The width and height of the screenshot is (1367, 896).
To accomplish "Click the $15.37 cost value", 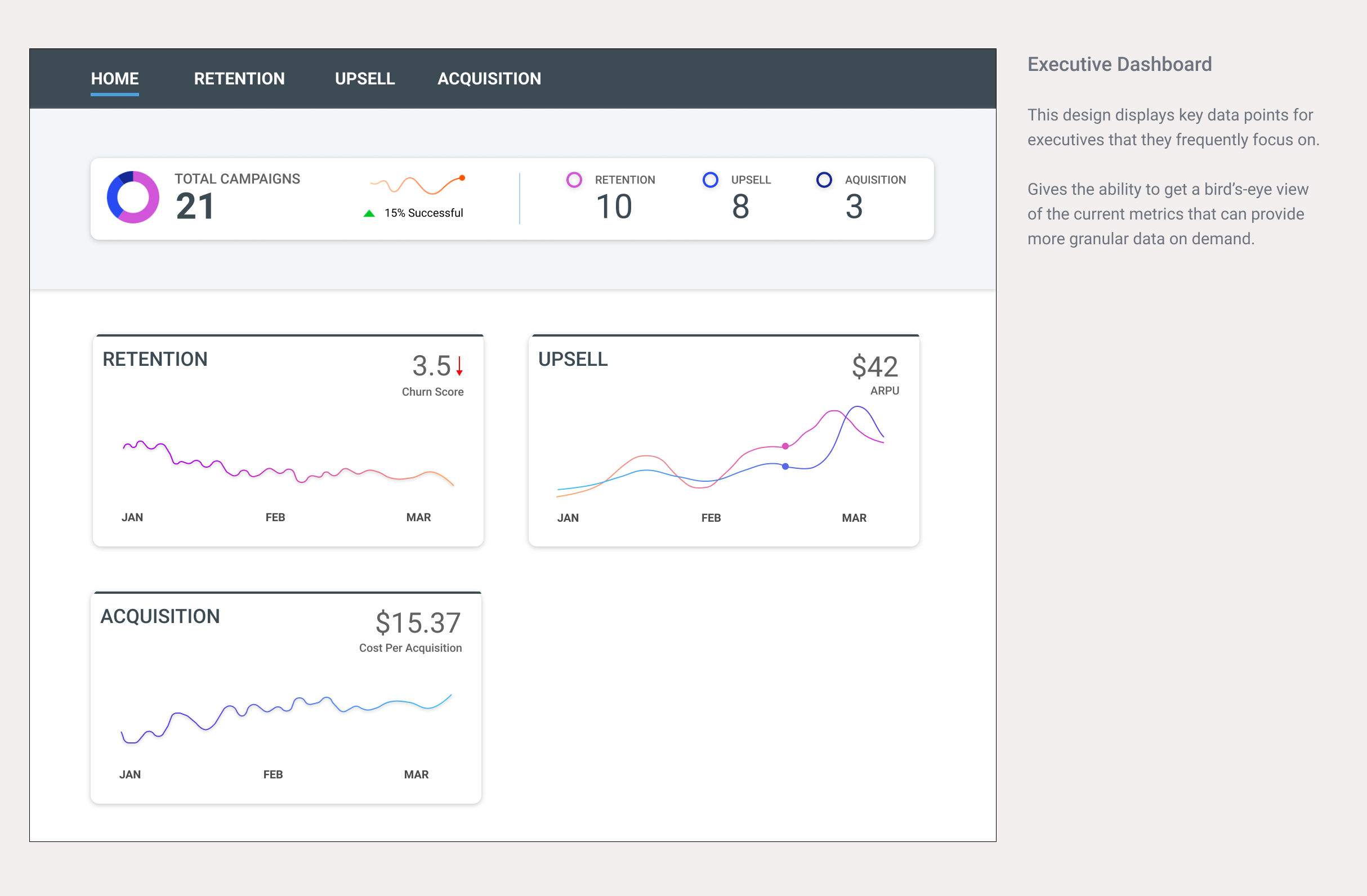I will point(418,624).
